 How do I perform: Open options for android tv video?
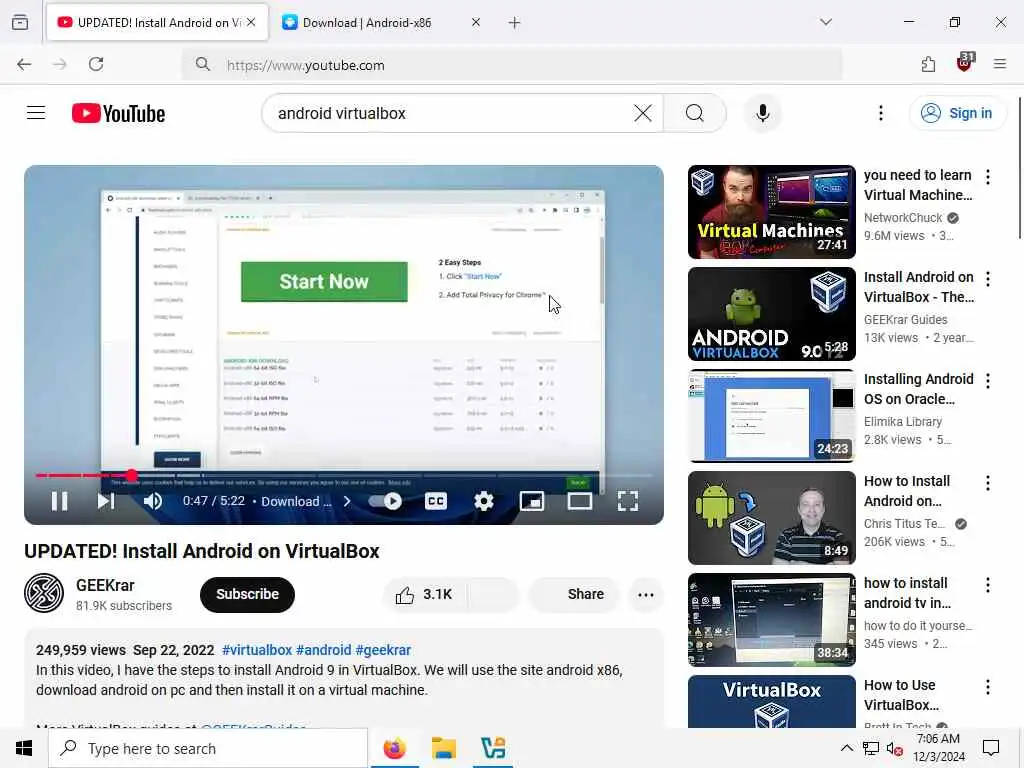987,584
